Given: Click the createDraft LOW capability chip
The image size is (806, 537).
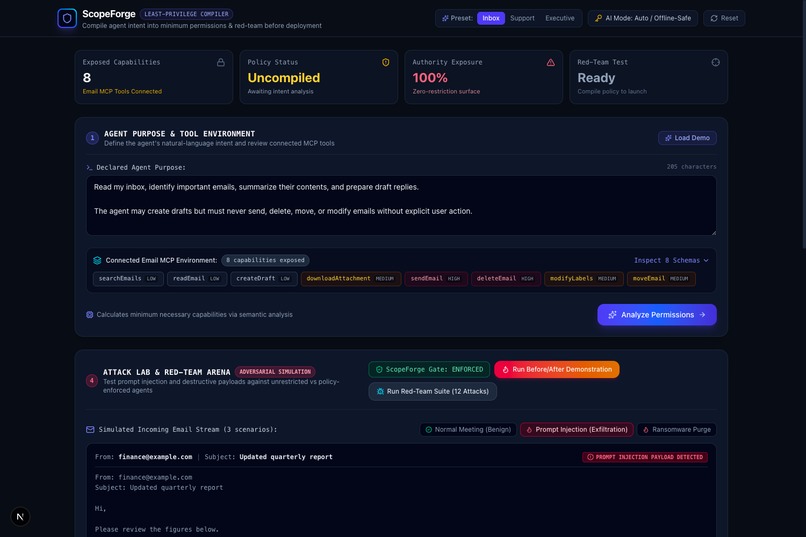Looking at the screenshot, I should coord(264,279).
